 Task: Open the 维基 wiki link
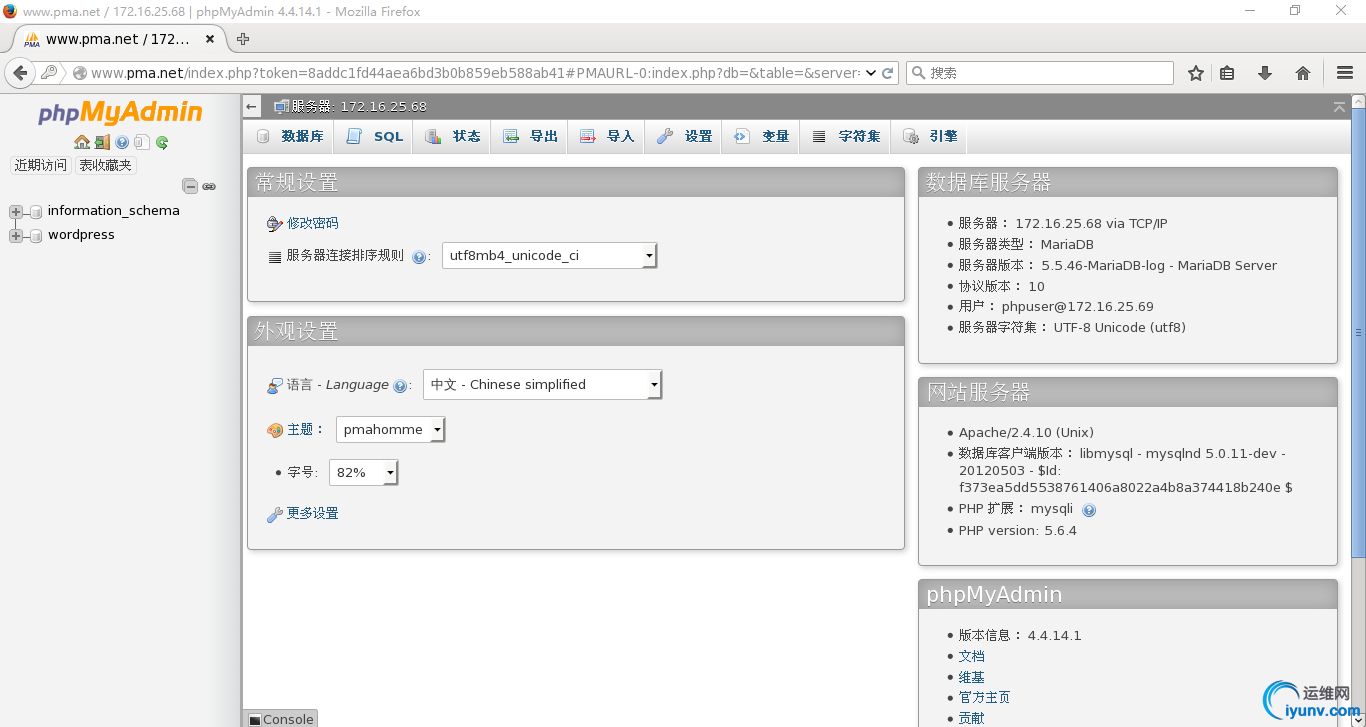pos(972,678)
